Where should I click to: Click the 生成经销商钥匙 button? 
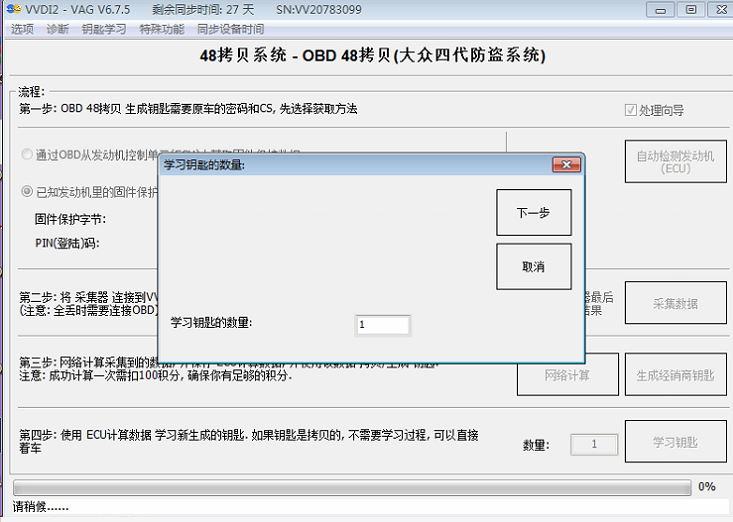point(675,376)
